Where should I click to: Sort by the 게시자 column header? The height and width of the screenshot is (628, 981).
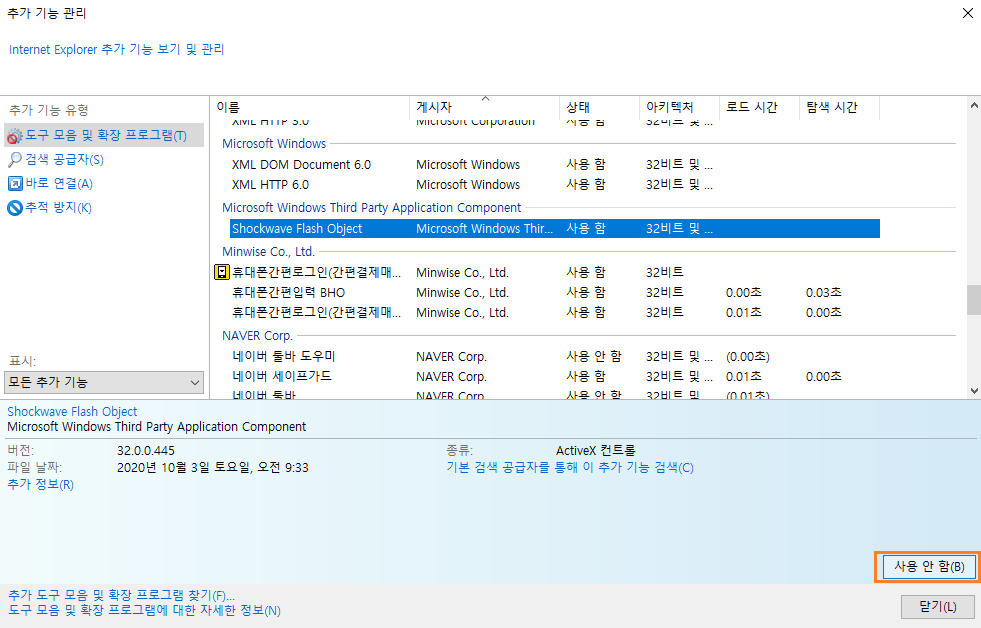484,107
